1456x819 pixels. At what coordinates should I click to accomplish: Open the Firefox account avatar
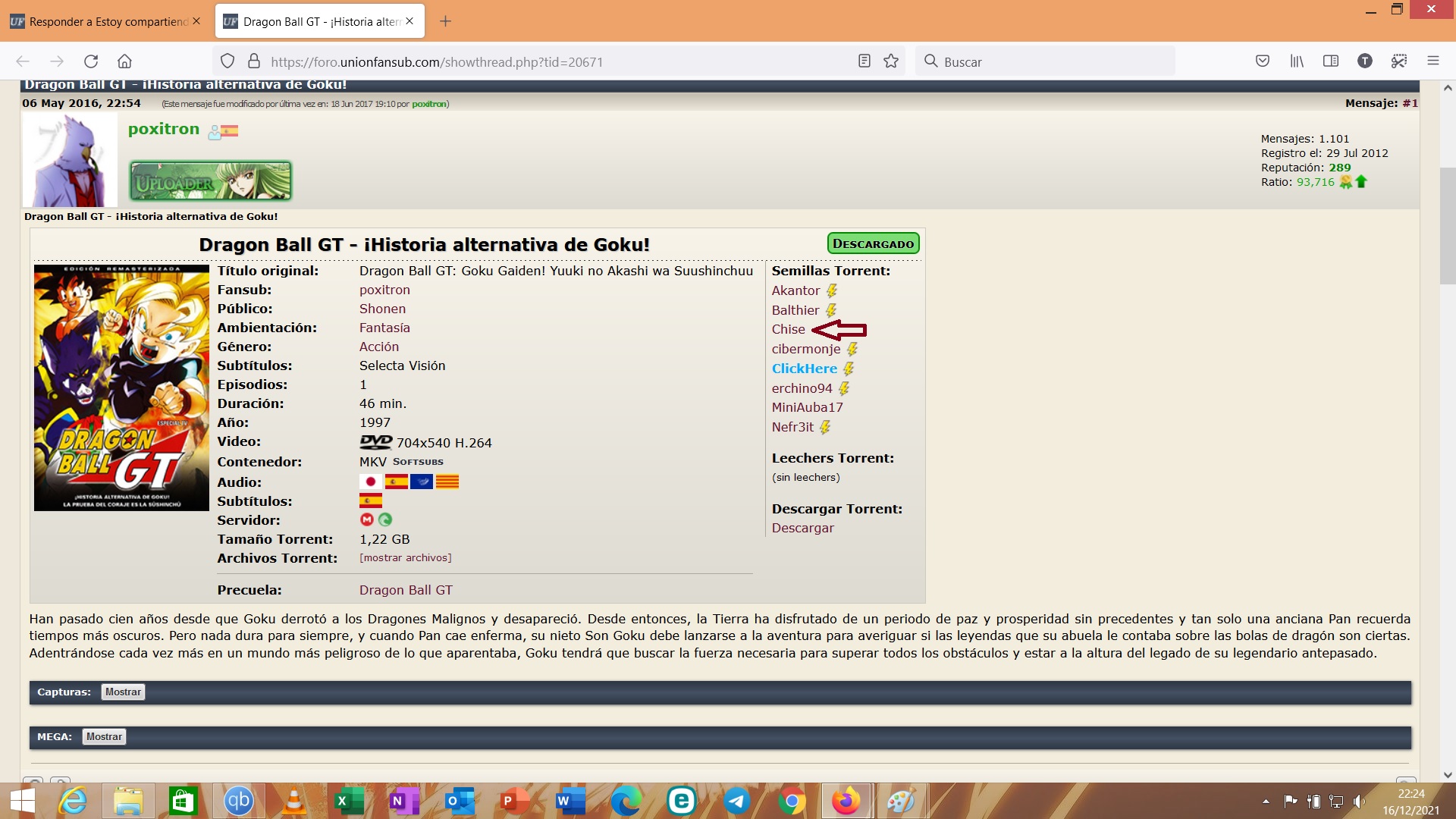pos(1365,61)
